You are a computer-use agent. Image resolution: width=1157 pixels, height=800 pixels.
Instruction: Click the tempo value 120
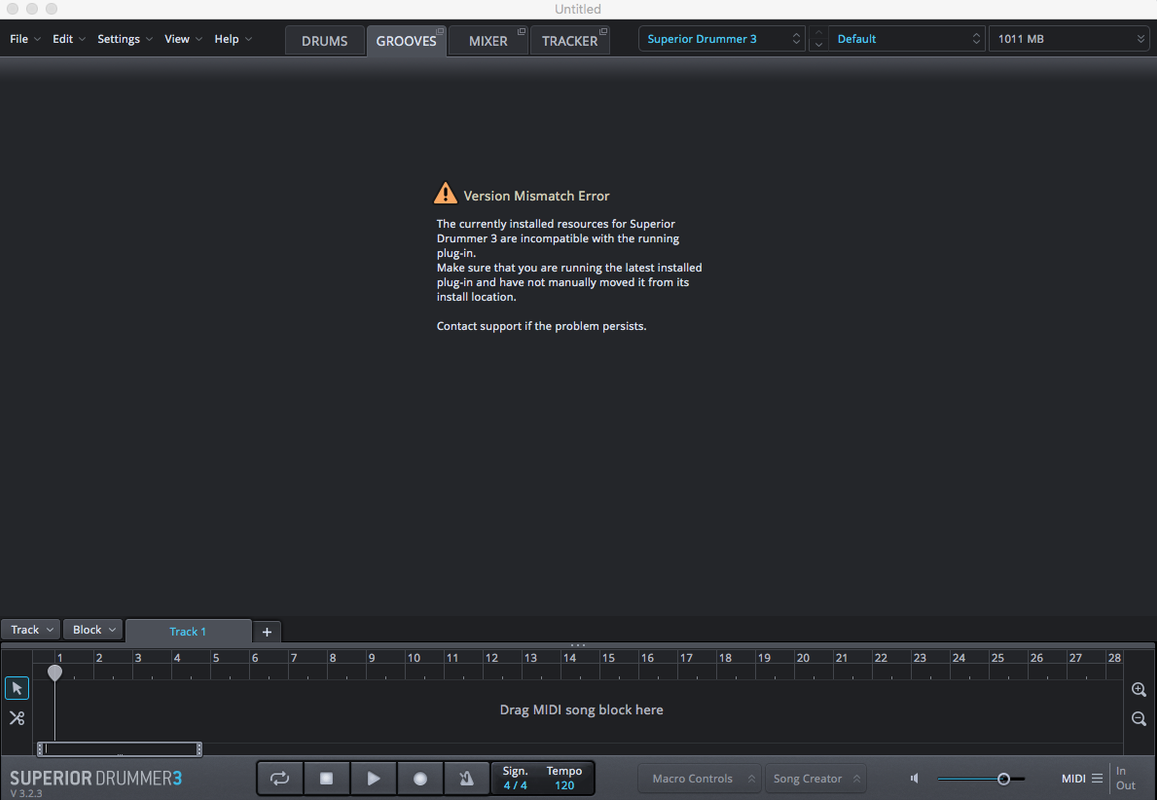click(x=564, y=785)
